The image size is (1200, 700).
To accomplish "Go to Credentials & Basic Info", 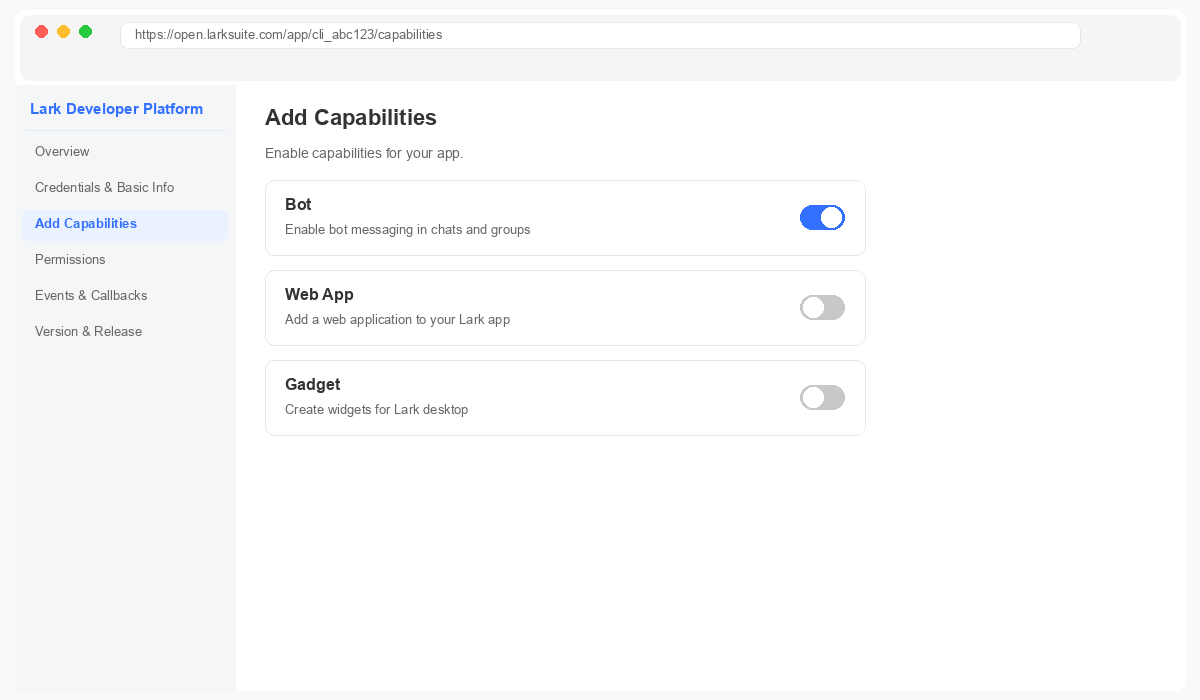I will pos(125,188).
